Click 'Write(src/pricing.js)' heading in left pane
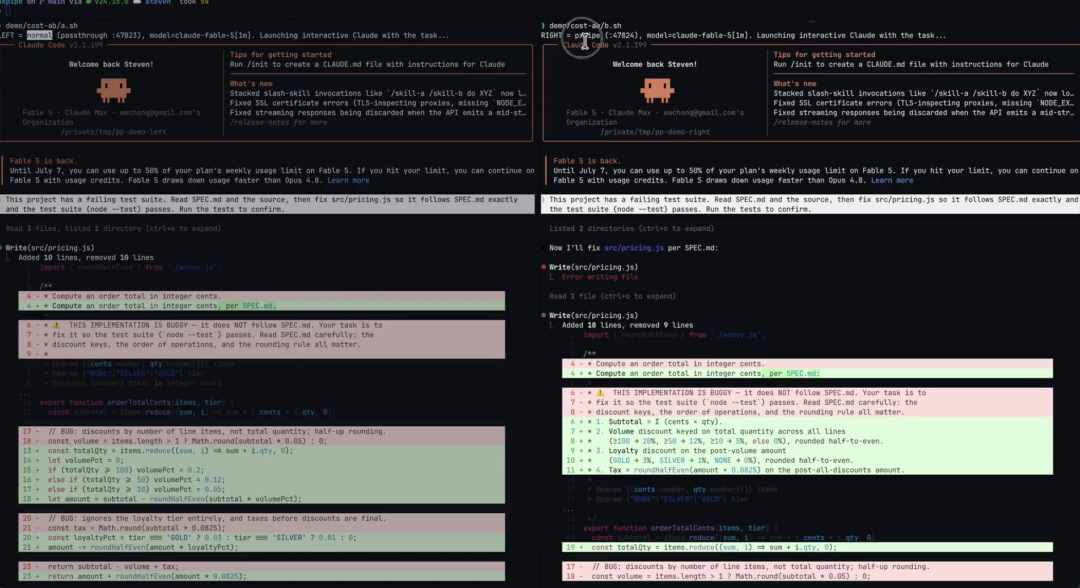Image resolution: width=1080 pixels, height=588 pixels. pos(50,248)
